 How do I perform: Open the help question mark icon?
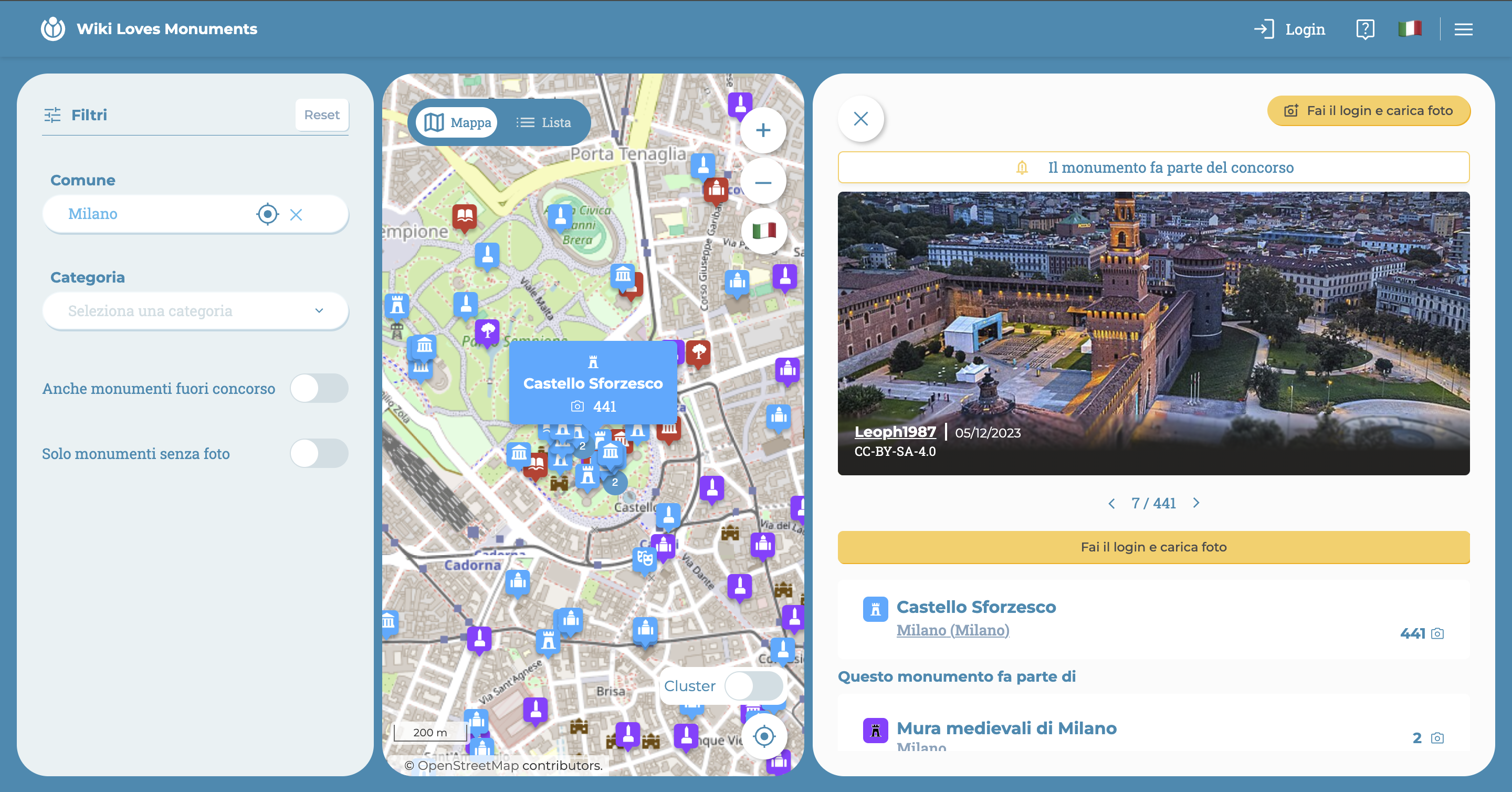tap(1364, 29)
